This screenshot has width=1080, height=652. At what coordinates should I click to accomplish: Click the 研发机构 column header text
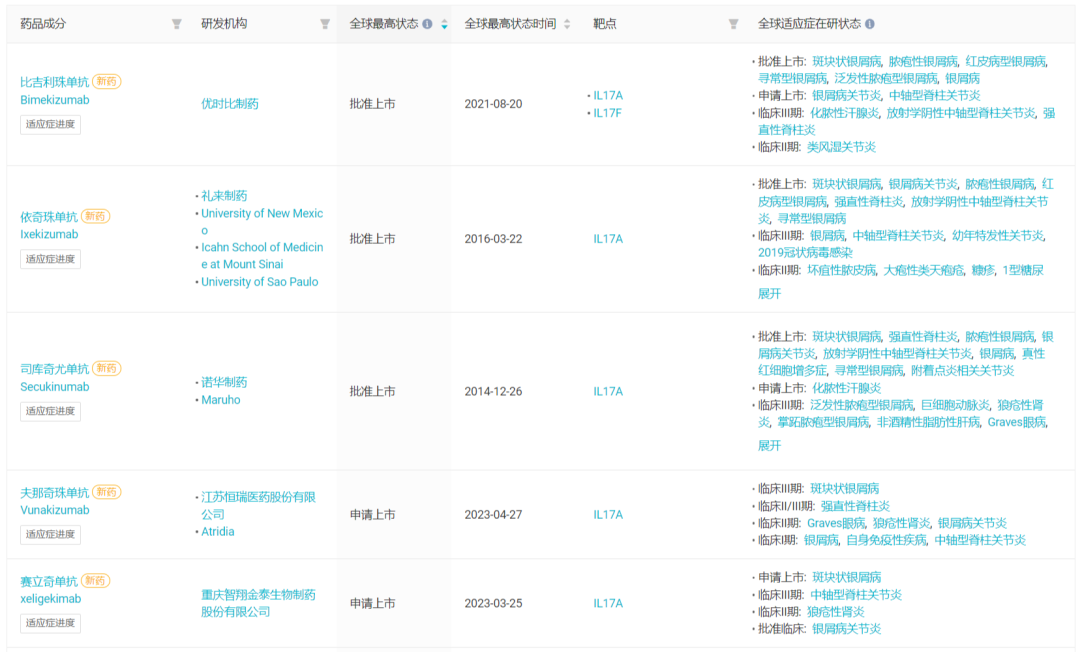click(x=224, y=24)
